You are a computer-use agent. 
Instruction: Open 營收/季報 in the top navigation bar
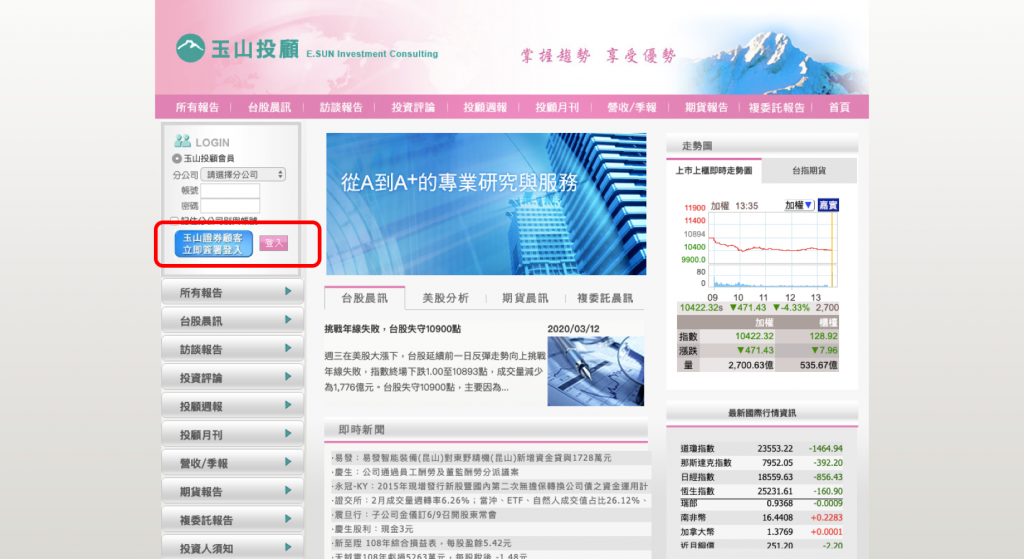[632, 107]
